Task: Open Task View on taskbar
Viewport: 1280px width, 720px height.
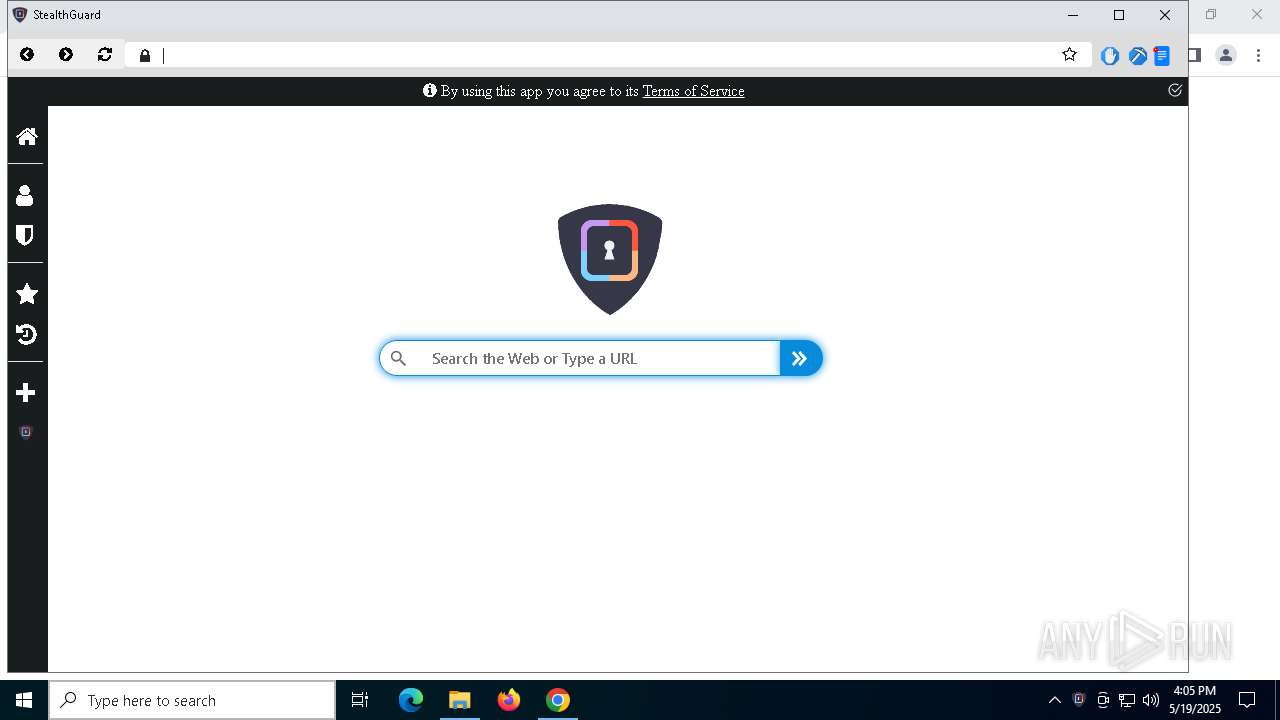Action: pyautogui.click(x=360, y=700)
